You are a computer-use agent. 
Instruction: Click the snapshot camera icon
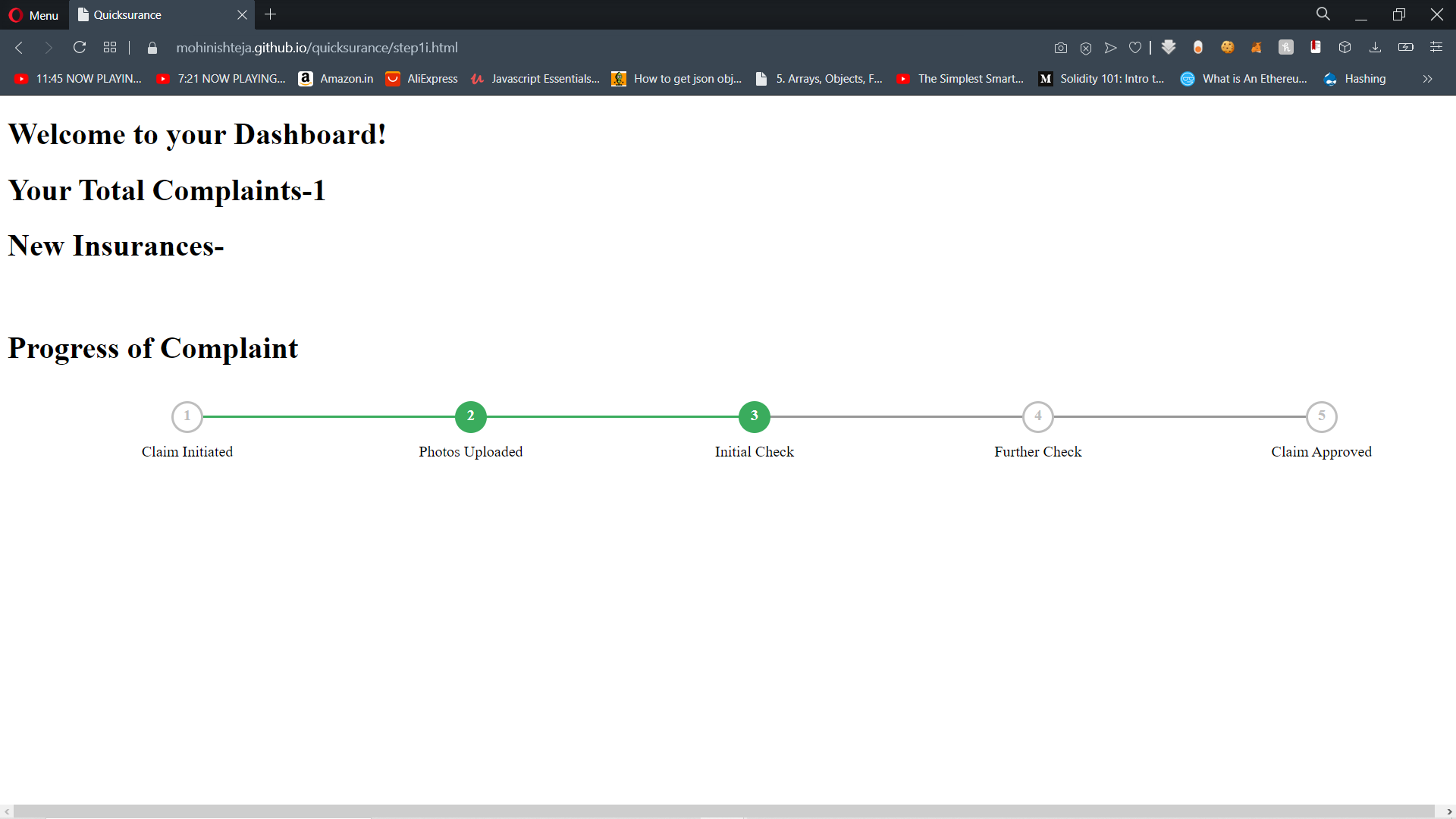click(1061, 48)
